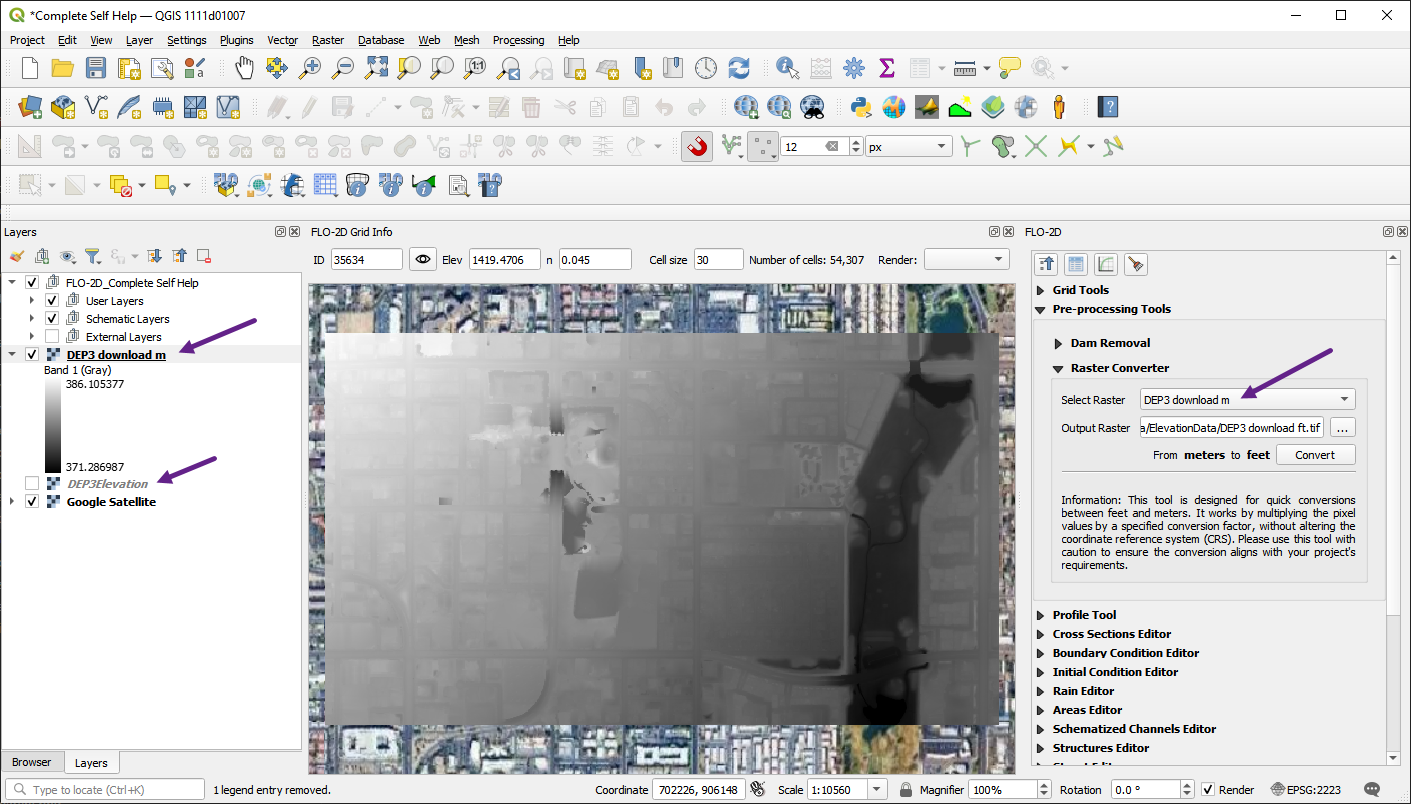Uncheck the Google Satellite layer
Image resolution: width=1411 pixels, height=804 pixels.
pyautogui.click(x=32, y=502)
